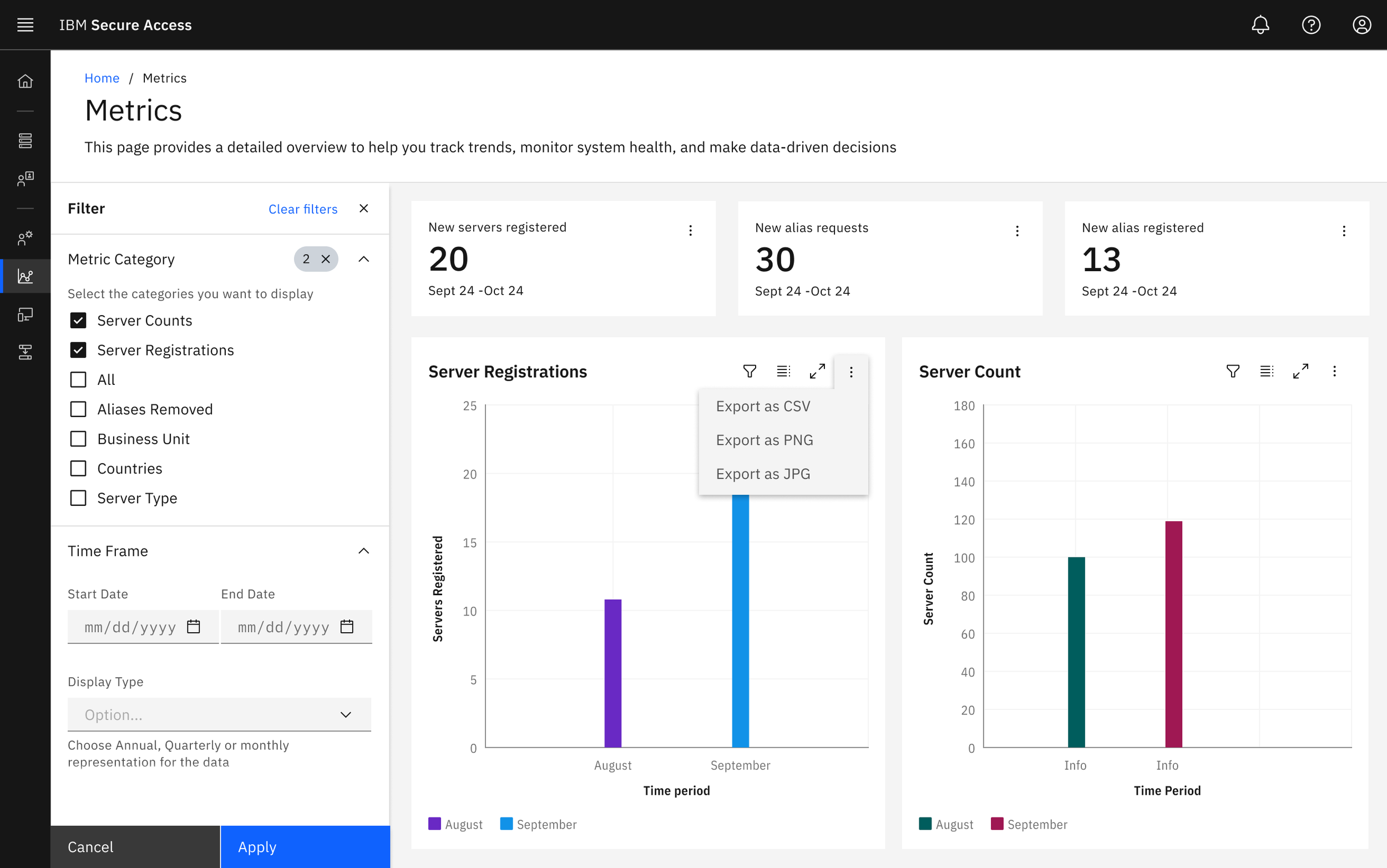Click the Apply button
Image resolution: width=1387 pixels, height=868 pixels.
[x=305, y=847]
